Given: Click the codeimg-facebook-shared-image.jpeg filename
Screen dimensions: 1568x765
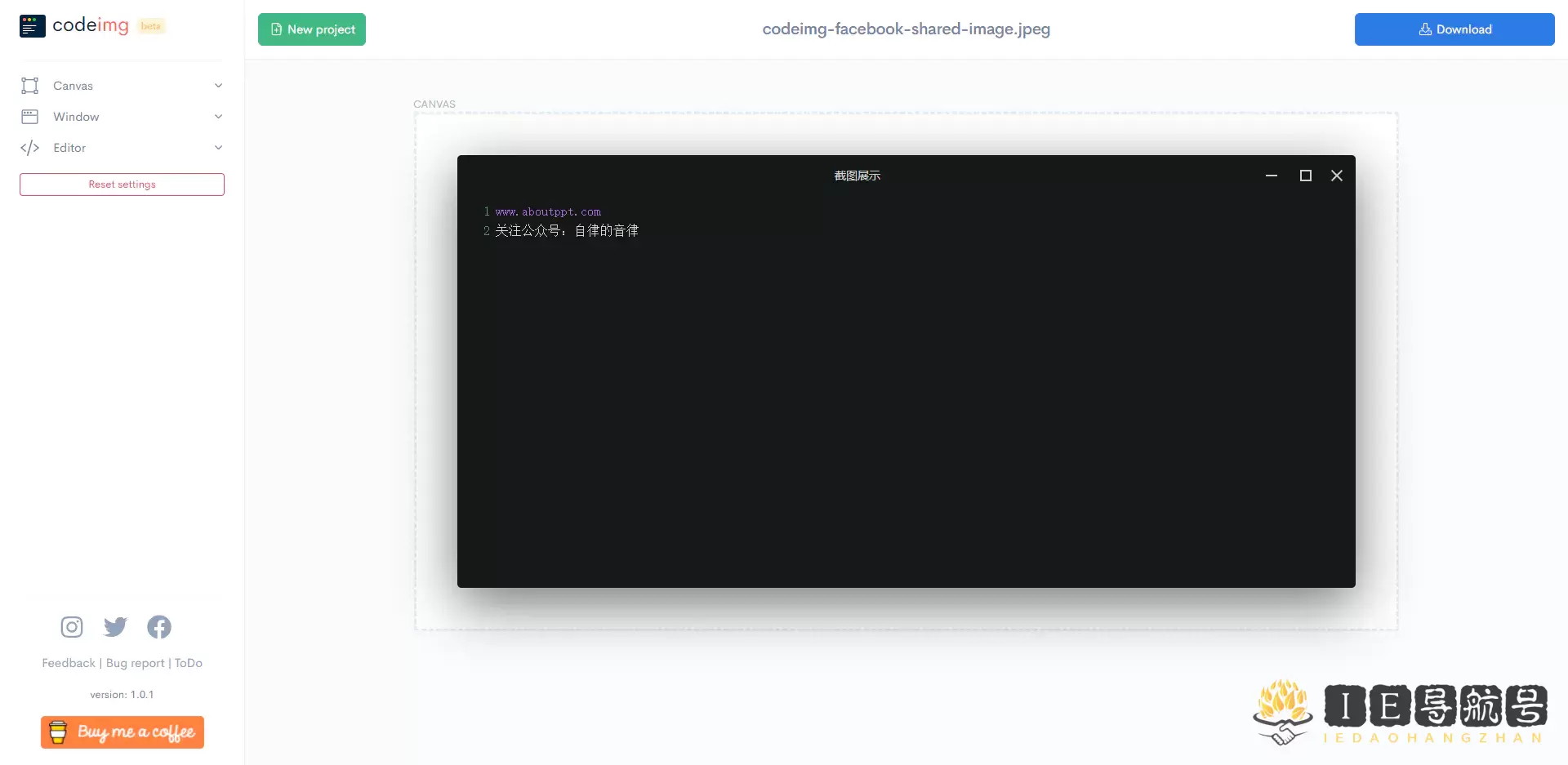Looking at the screenshot, I should (906, 29).
